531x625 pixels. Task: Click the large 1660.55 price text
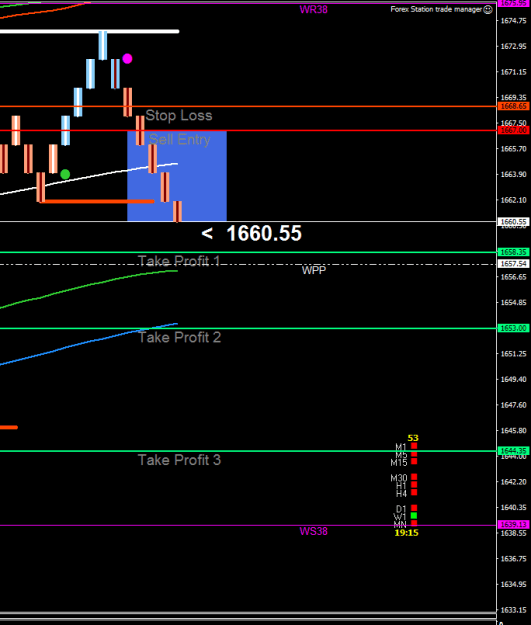[x=264, y=233]
